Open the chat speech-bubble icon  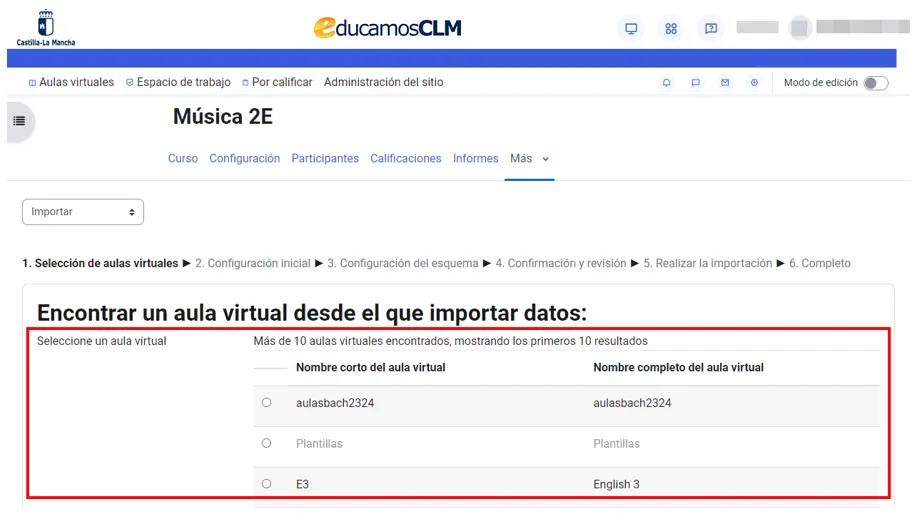coord(695,83)
